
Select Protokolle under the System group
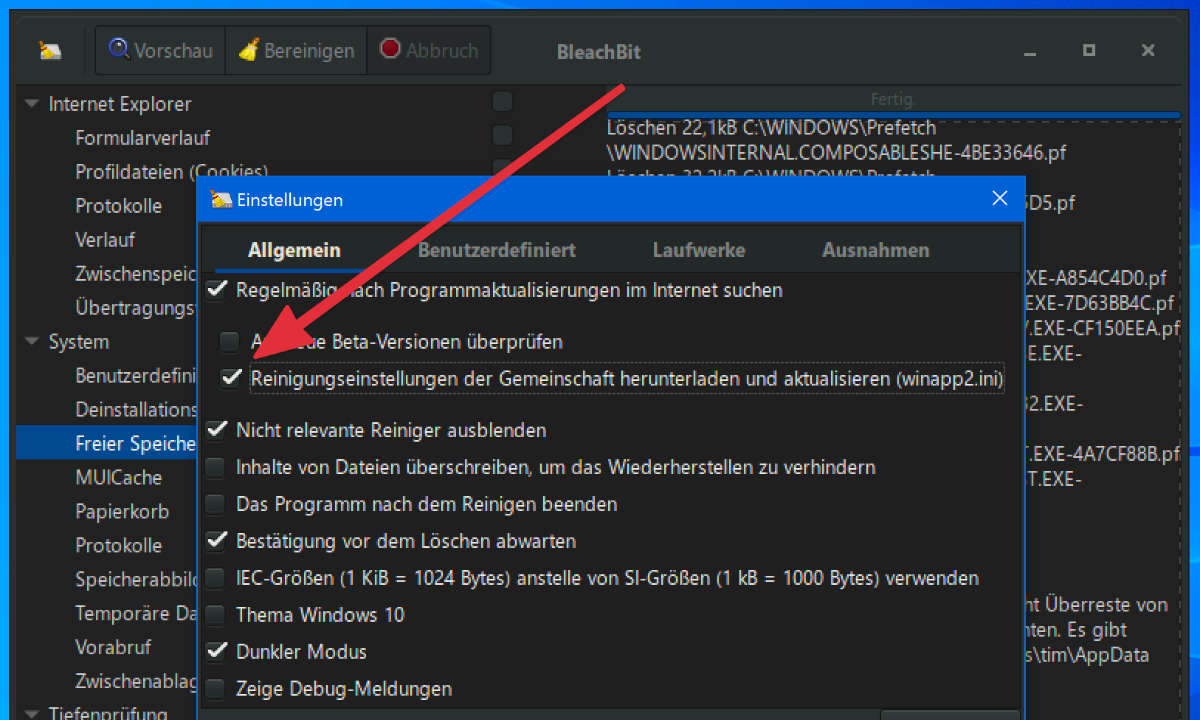tap(119, 545)
